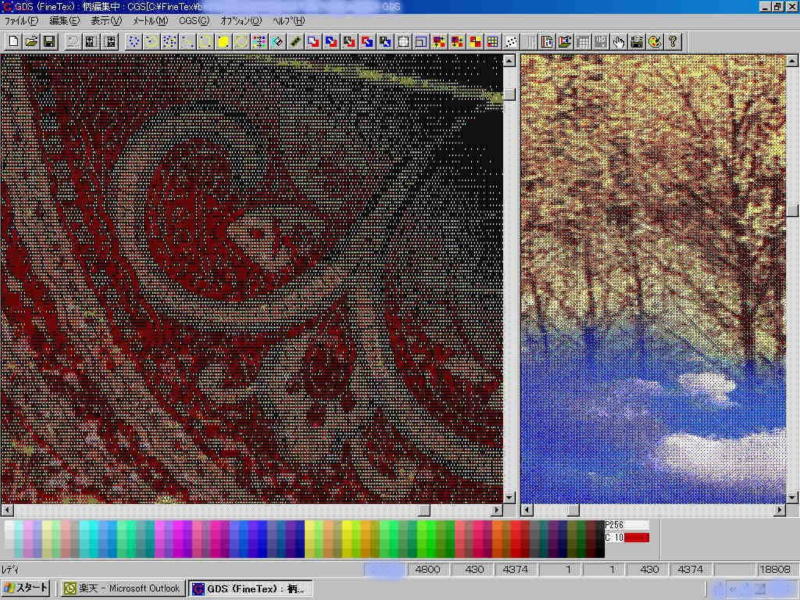
Task: Click the question mark help icon
Action: coord(673,42)
